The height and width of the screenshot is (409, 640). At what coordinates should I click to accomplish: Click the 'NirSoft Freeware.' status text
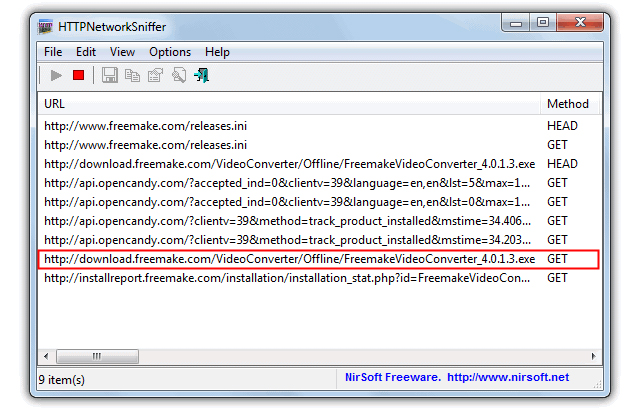click(x=393, y=377)
